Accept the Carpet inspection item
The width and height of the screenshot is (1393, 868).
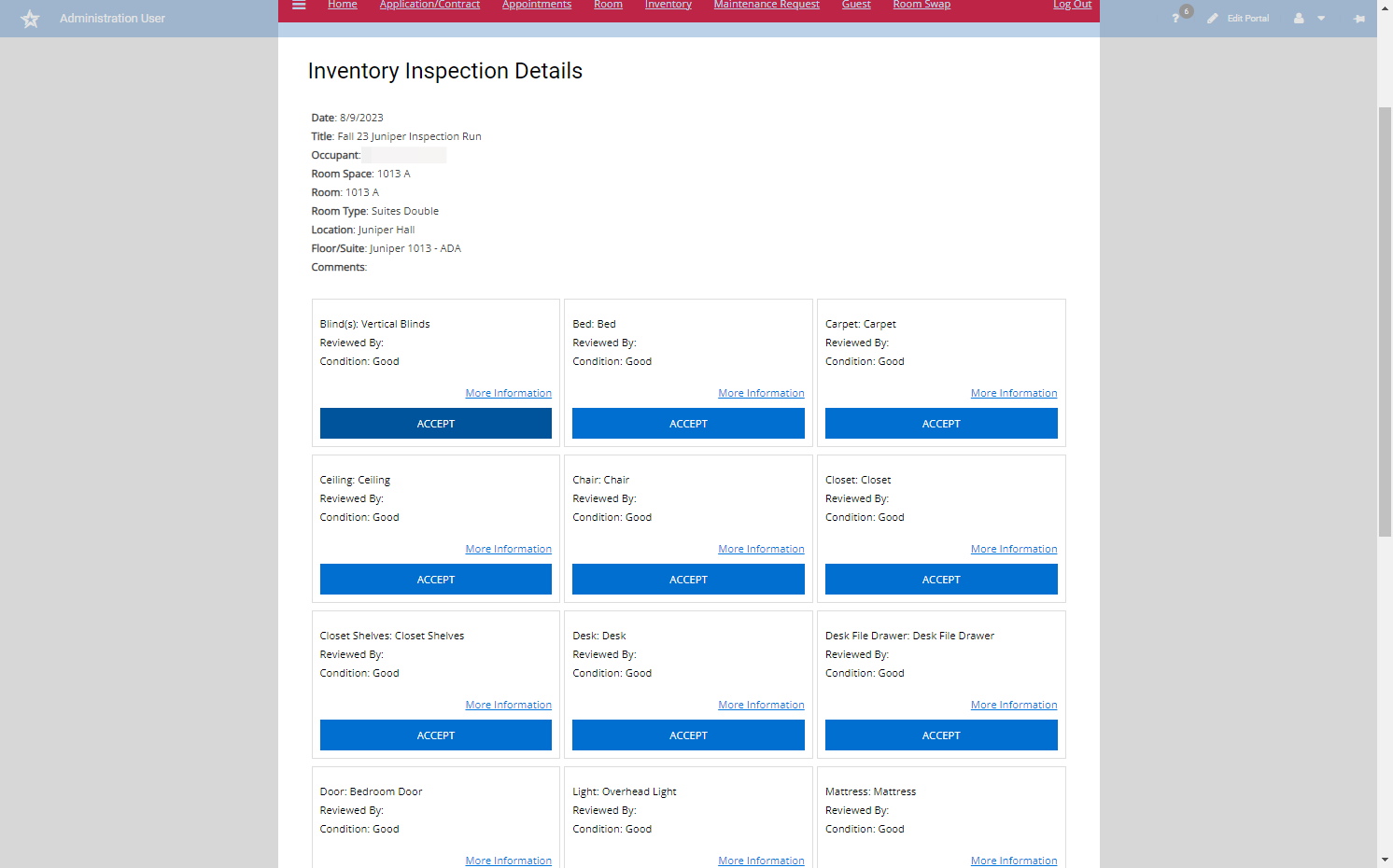pyautogui.click(x=941, y=424)
